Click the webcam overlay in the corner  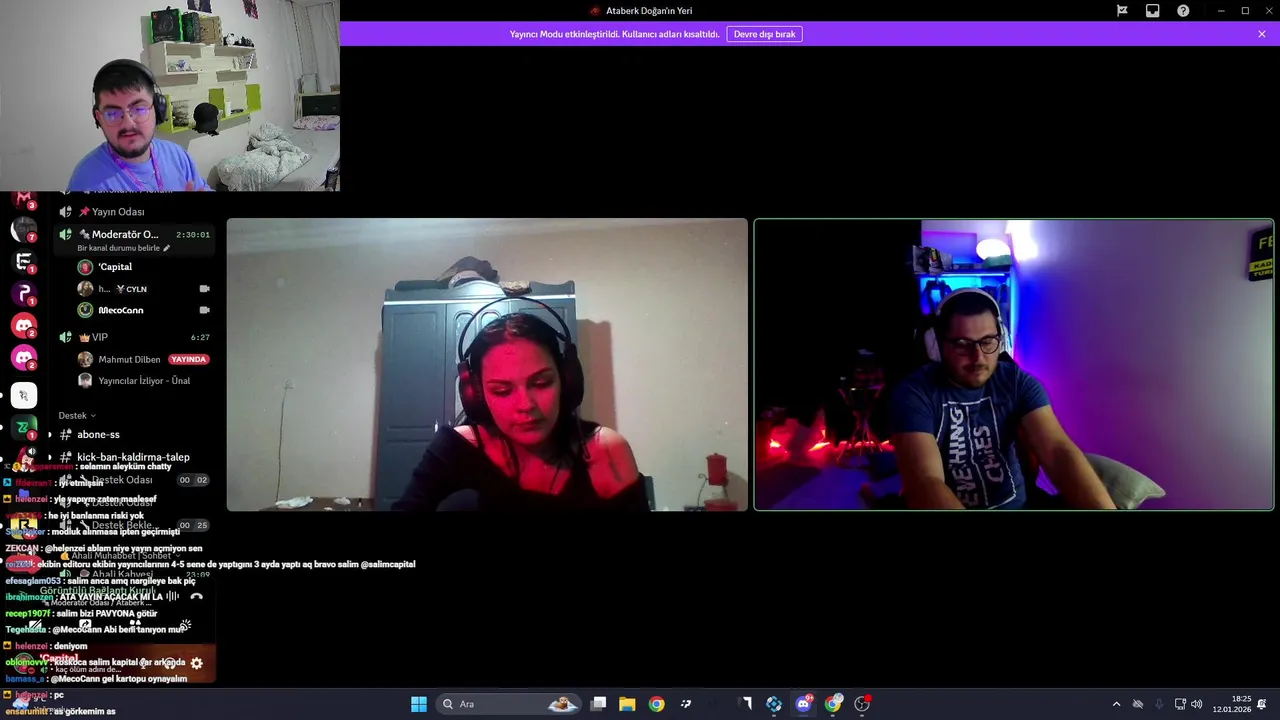pyautogui.click(x=170, y=95)
